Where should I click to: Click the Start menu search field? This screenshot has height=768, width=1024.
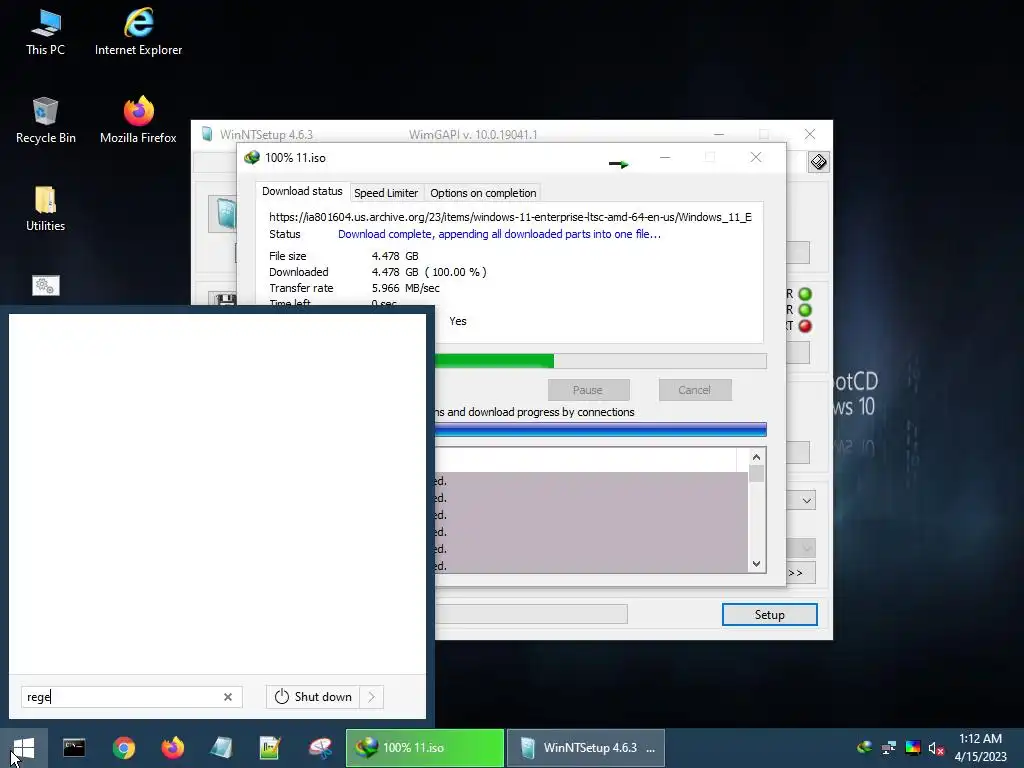131,697
